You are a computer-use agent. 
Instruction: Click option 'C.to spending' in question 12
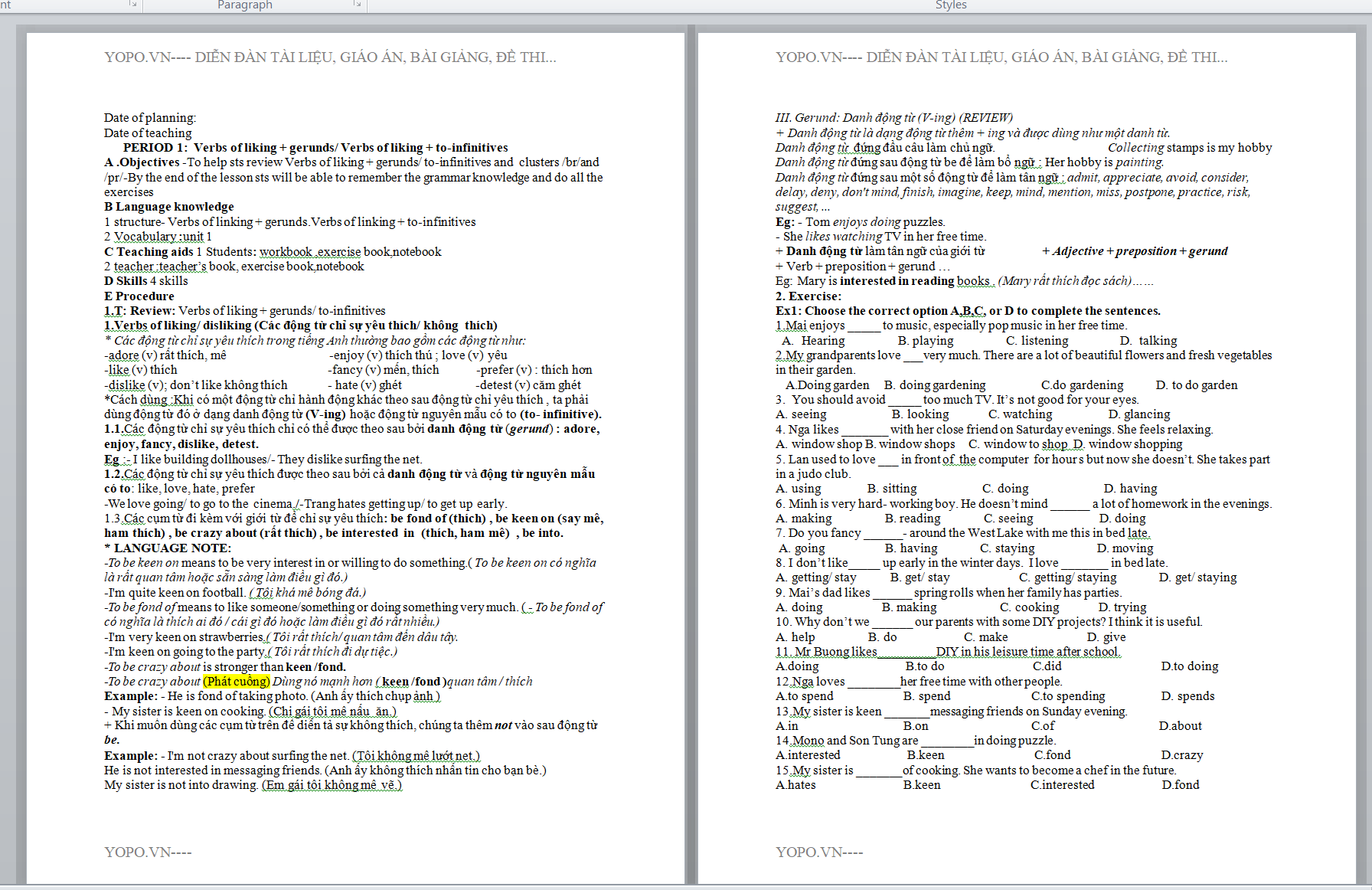pos(1068,696)
